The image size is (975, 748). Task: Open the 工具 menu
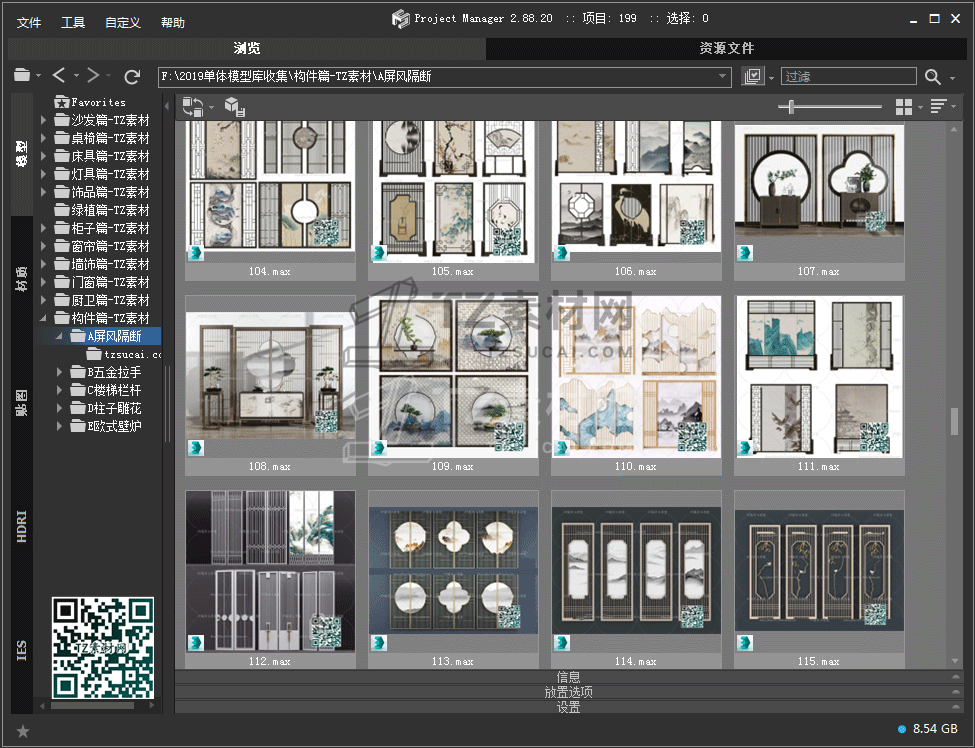[73, 22]
